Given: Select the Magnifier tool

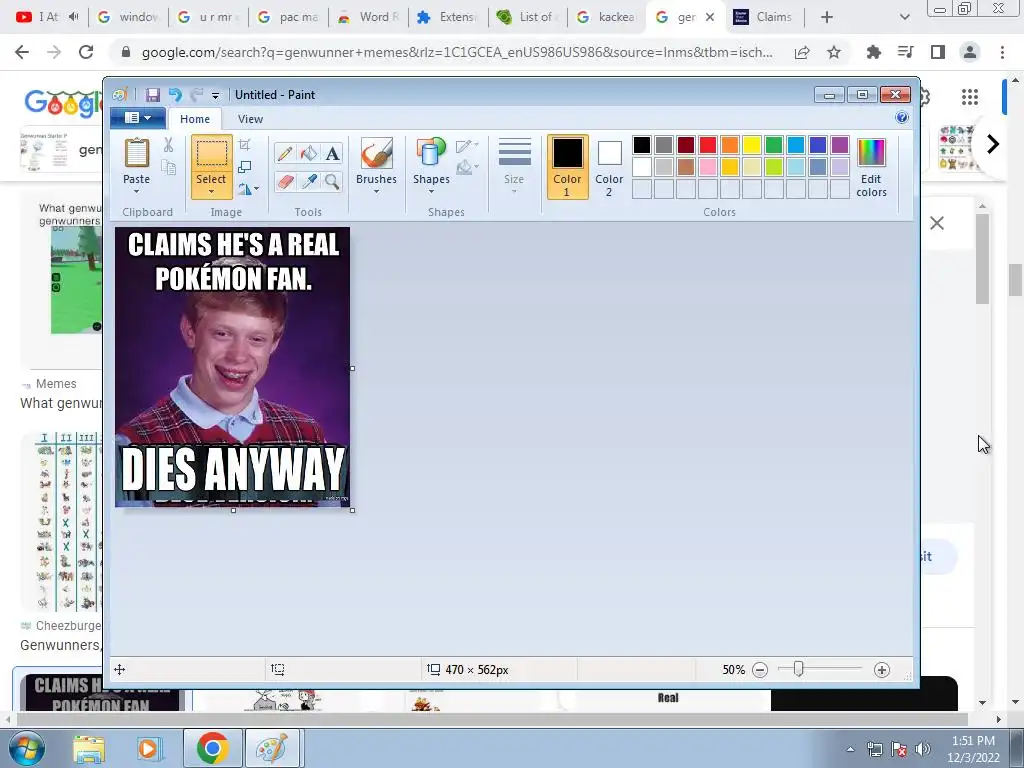Looking at the screenshot, I should (x=332, y=181).
